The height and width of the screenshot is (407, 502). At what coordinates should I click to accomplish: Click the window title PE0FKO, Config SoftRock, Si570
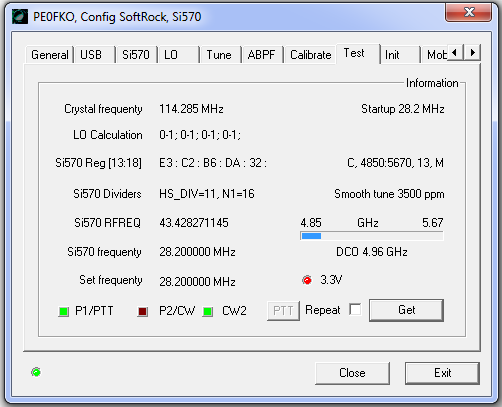click(x=117, y=17)
